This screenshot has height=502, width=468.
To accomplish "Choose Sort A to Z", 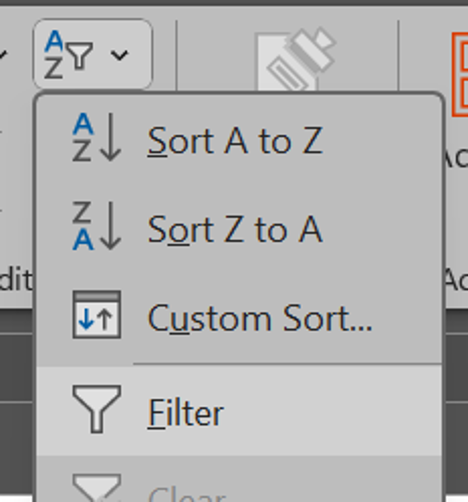I will point(235,141).
